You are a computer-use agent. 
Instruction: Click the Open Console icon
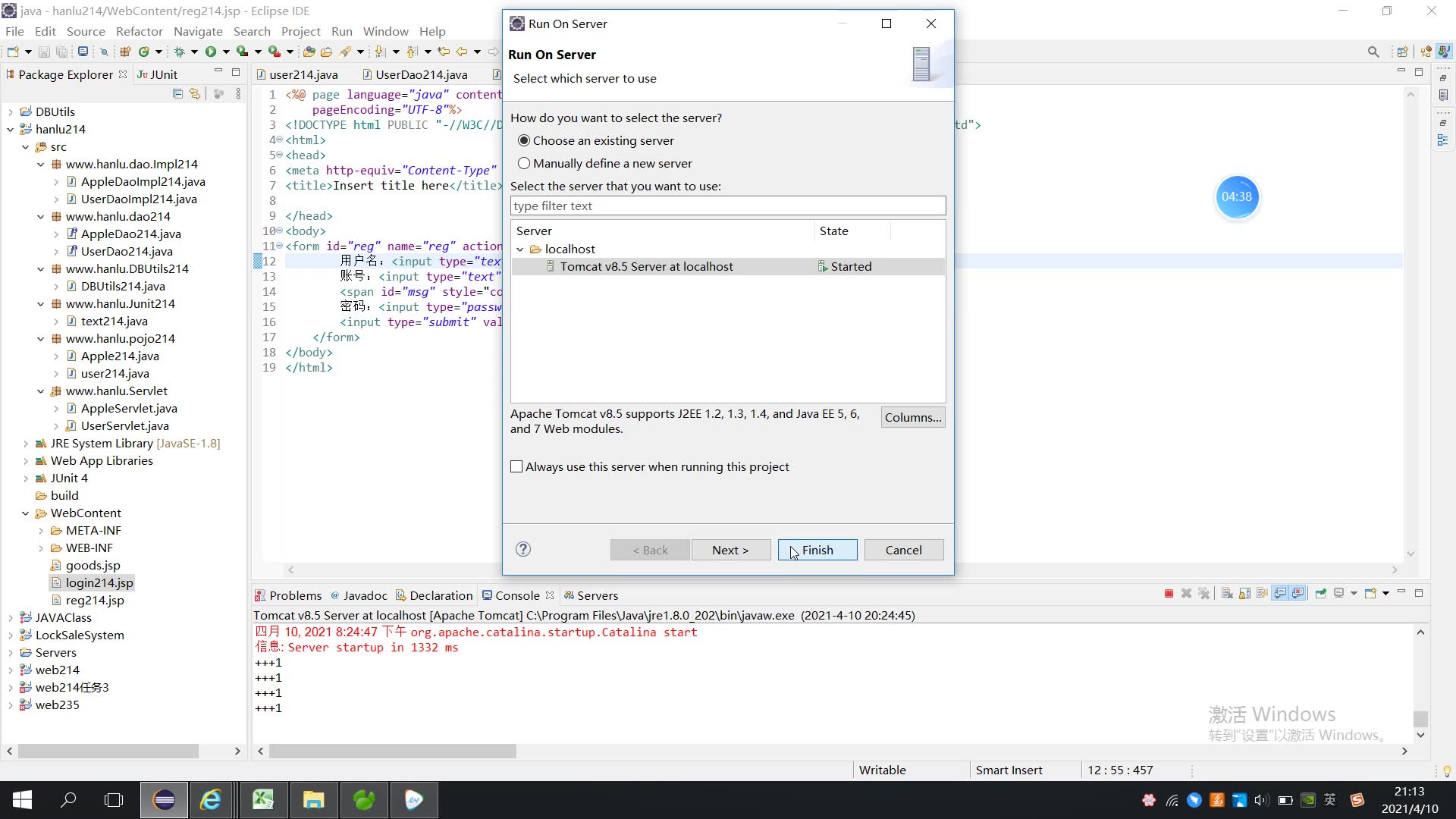(1370, 593)
